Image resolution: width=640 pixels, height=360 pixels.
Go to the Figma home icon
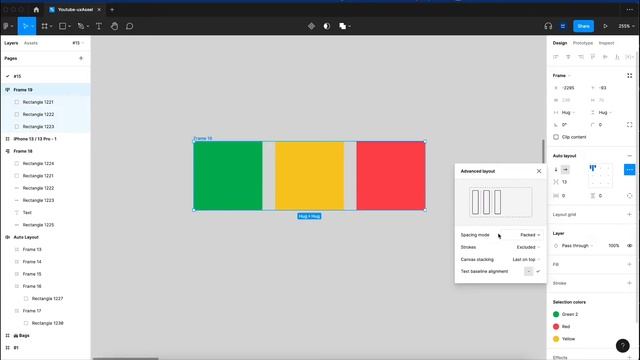click(36, 9)
